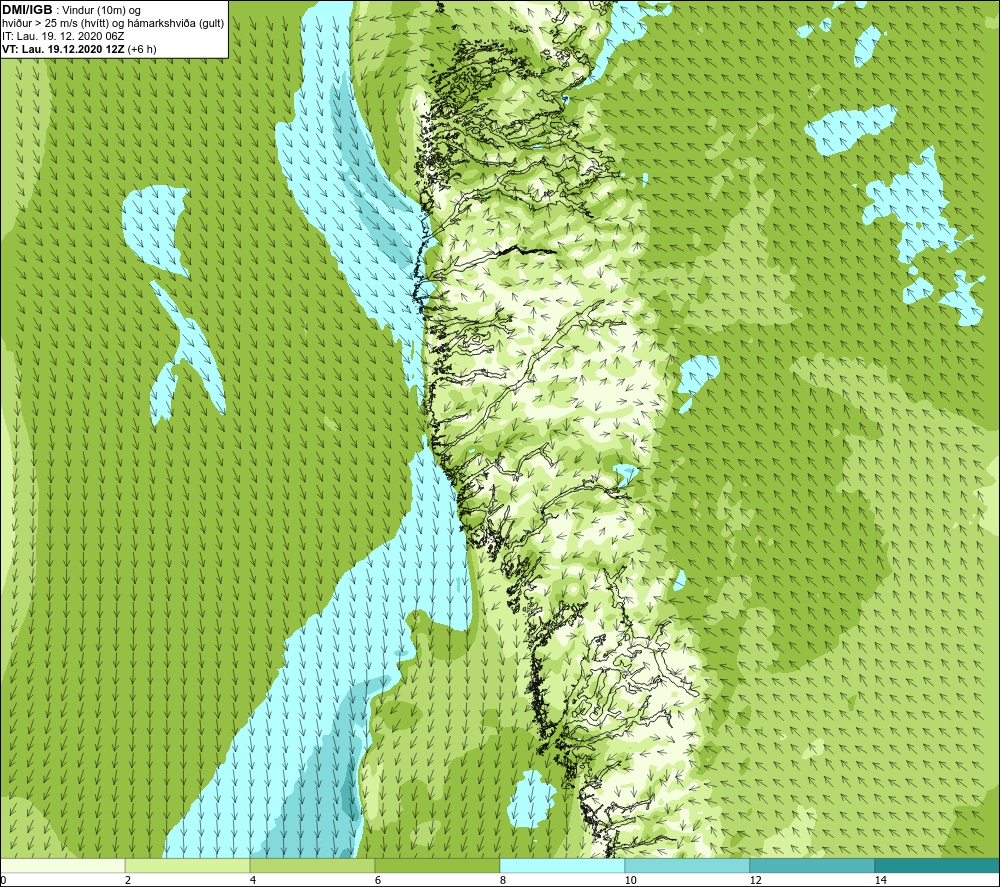
Task: Click the darker green 6–8 scale segment
Action: coord(437,865)
